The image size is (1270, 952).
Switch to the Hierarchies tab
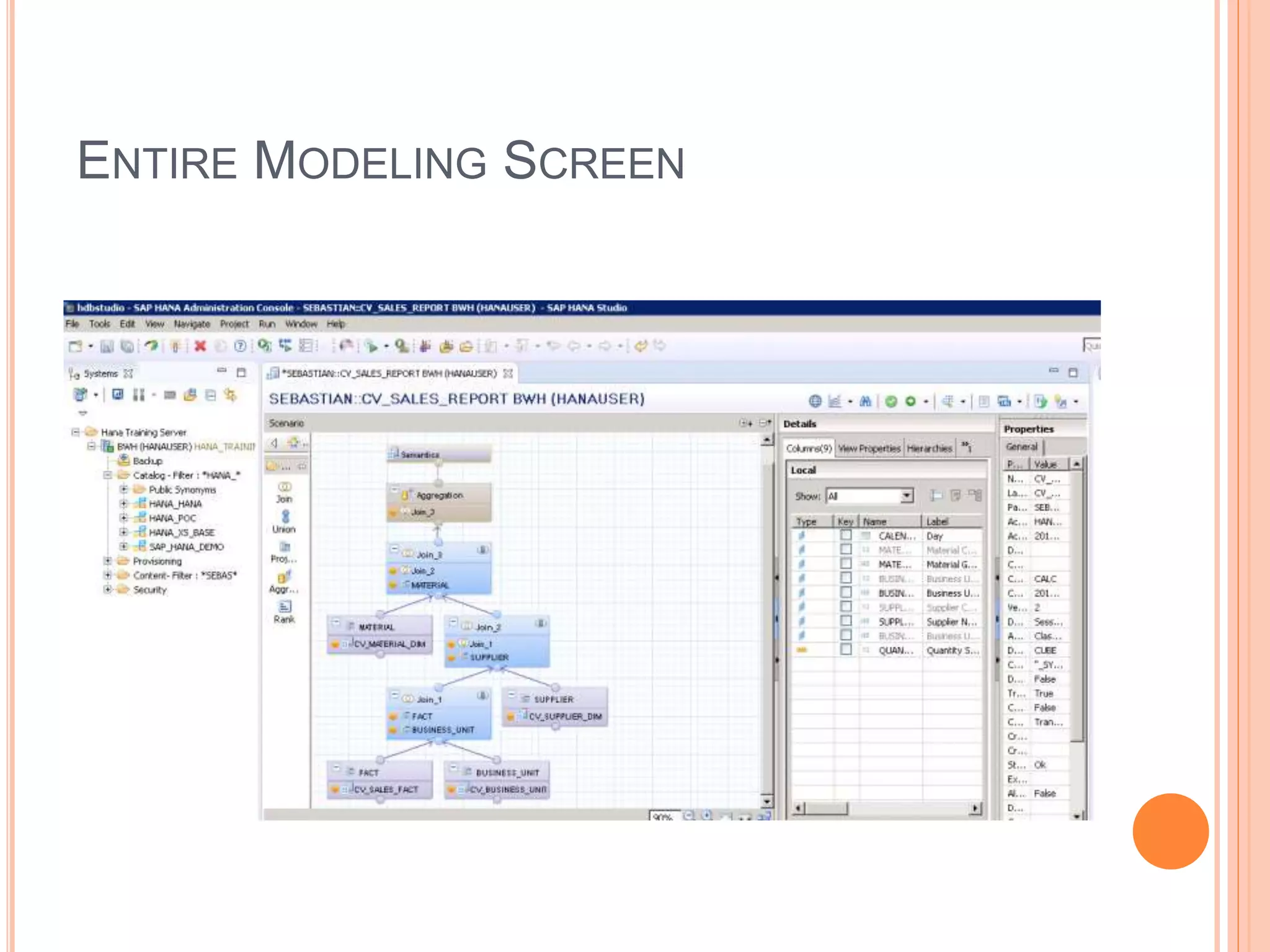pyautogui.click(x=929, y=448)
